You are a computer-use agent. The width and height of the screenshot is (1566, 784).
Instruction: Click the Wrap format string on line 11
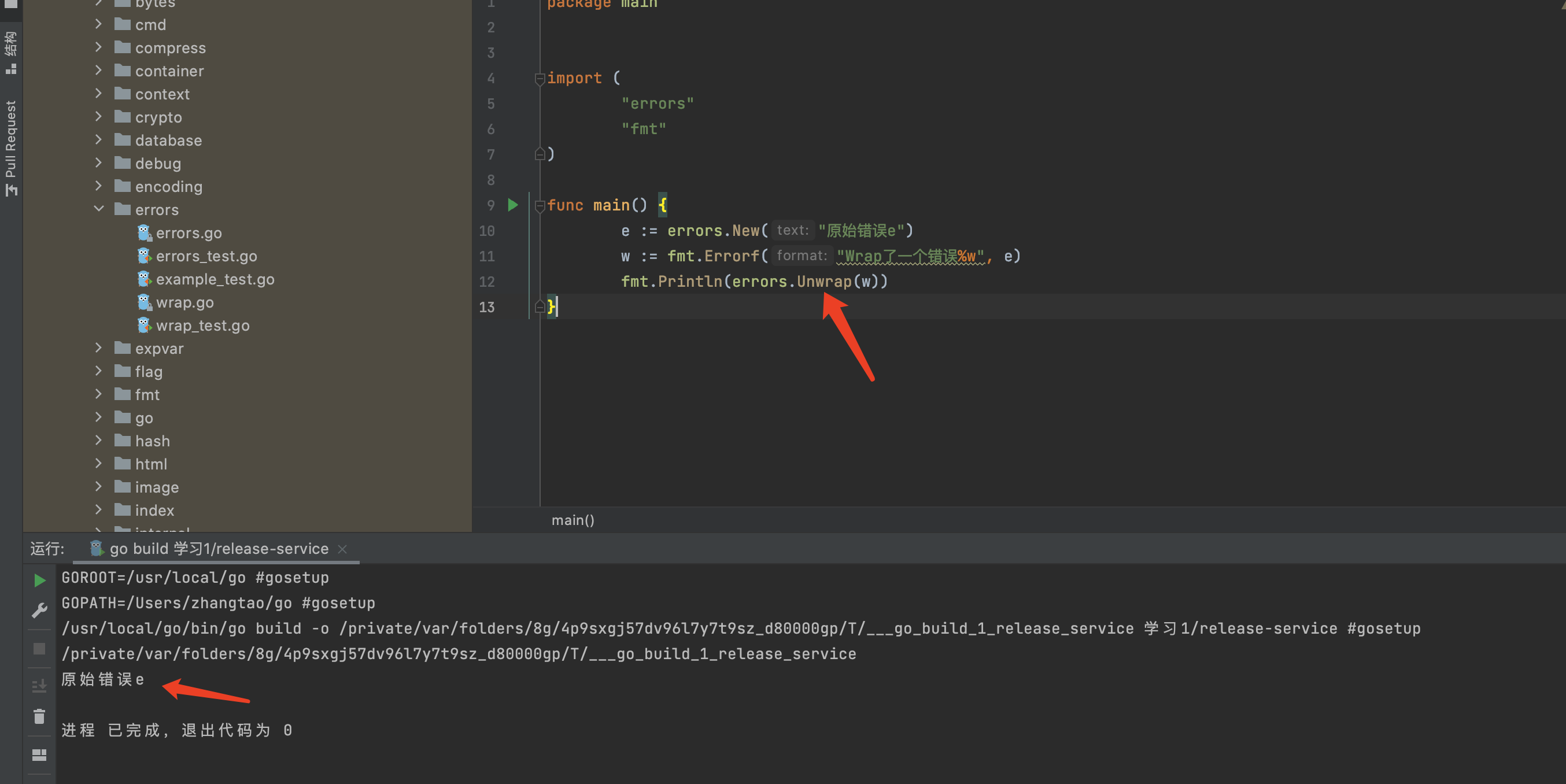click(x=910, y=257)
